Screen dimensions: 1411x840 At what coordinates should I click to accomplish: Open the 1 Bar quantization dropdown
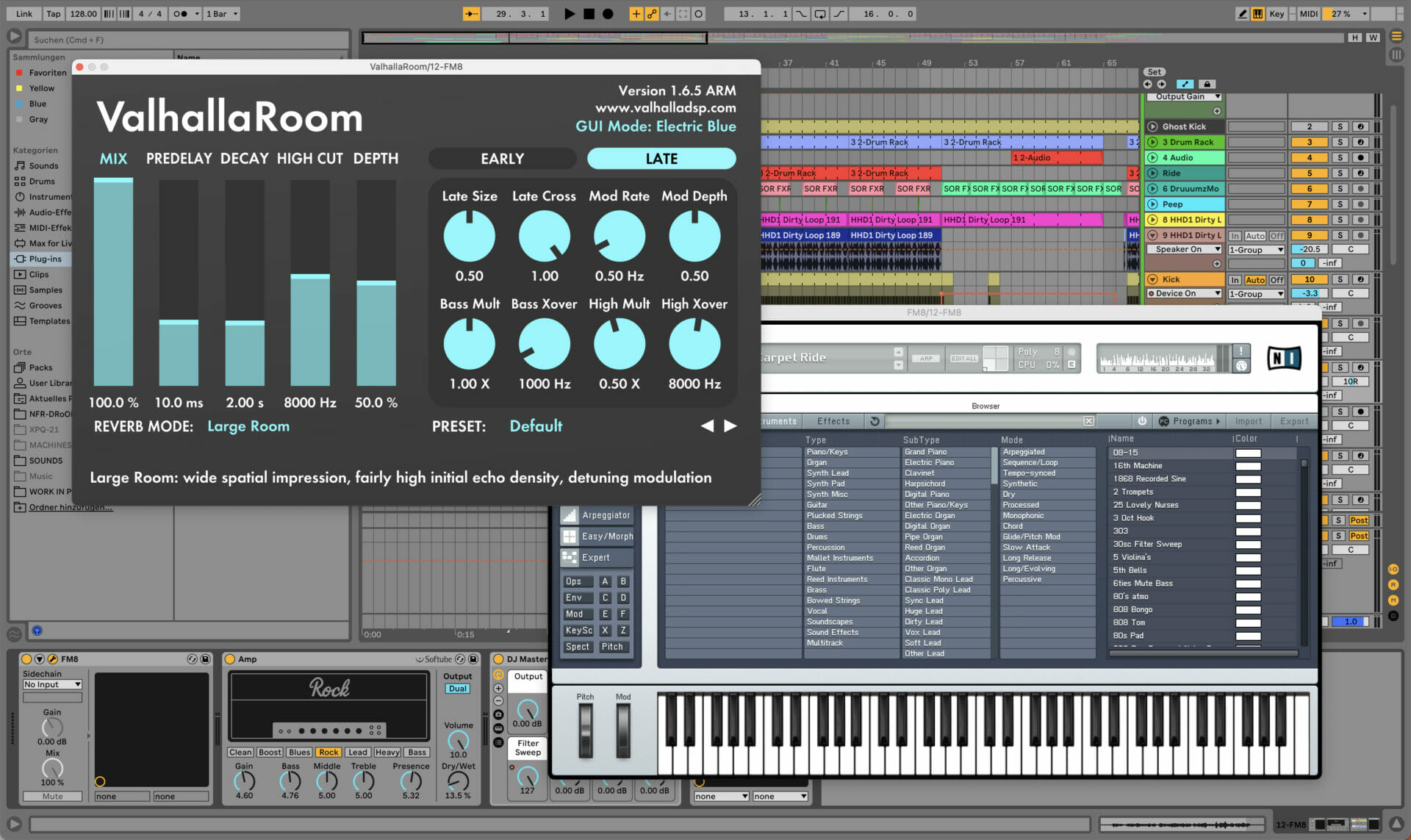[x=222, y=14]
